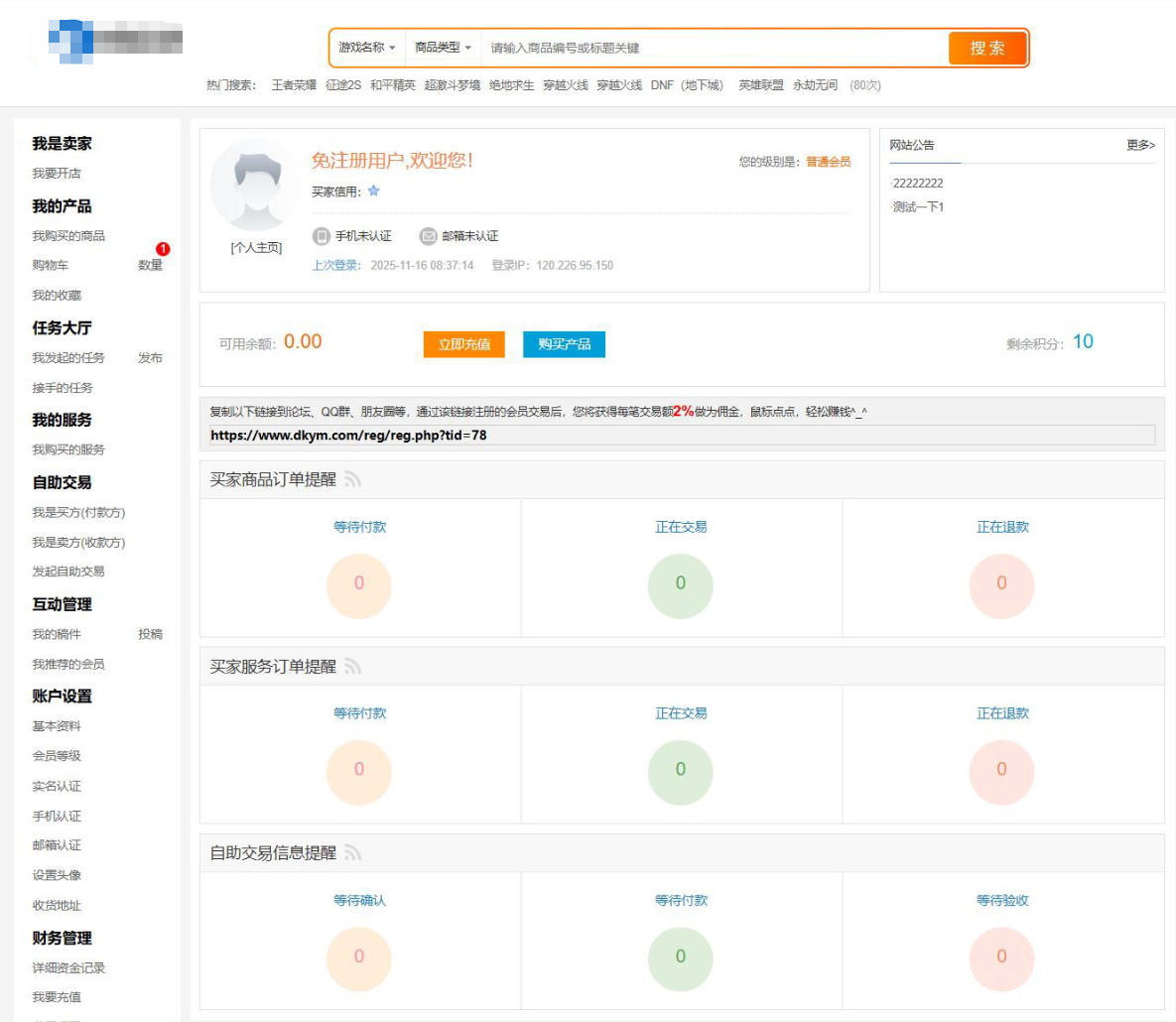Image resolution: width=1176 pixels, height=1022 pixels.
Task: Open the [个人主页] personal homepage link
Action: (251, 251)
